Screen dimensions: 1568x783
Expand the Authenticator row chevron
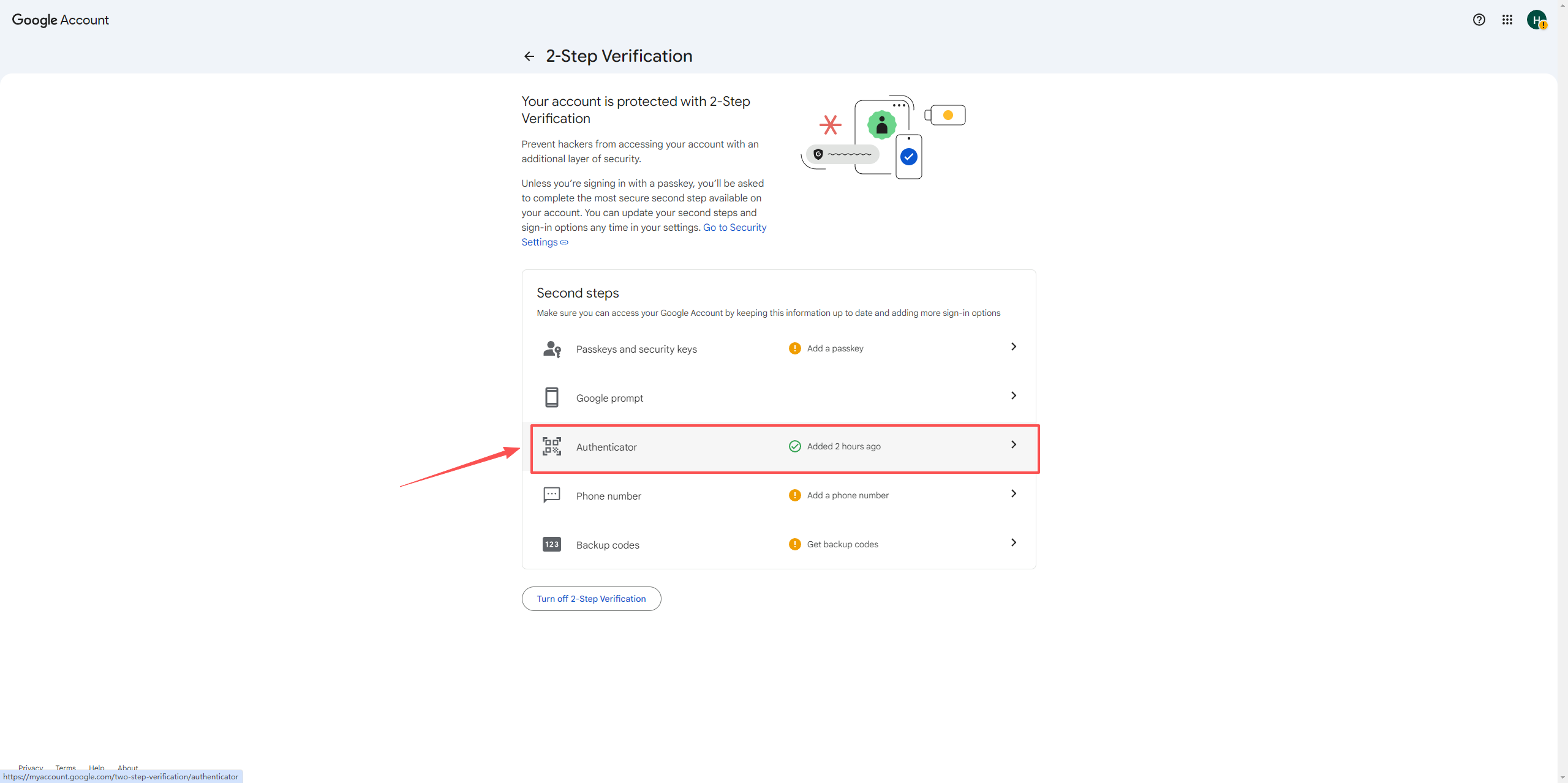(x=1014, y=444)
